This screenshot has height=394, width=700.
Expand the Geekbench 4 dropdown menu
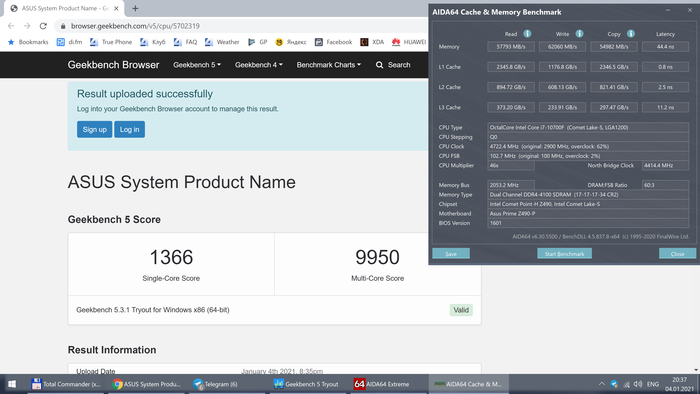pyautogui.click(x=258, y=65)
